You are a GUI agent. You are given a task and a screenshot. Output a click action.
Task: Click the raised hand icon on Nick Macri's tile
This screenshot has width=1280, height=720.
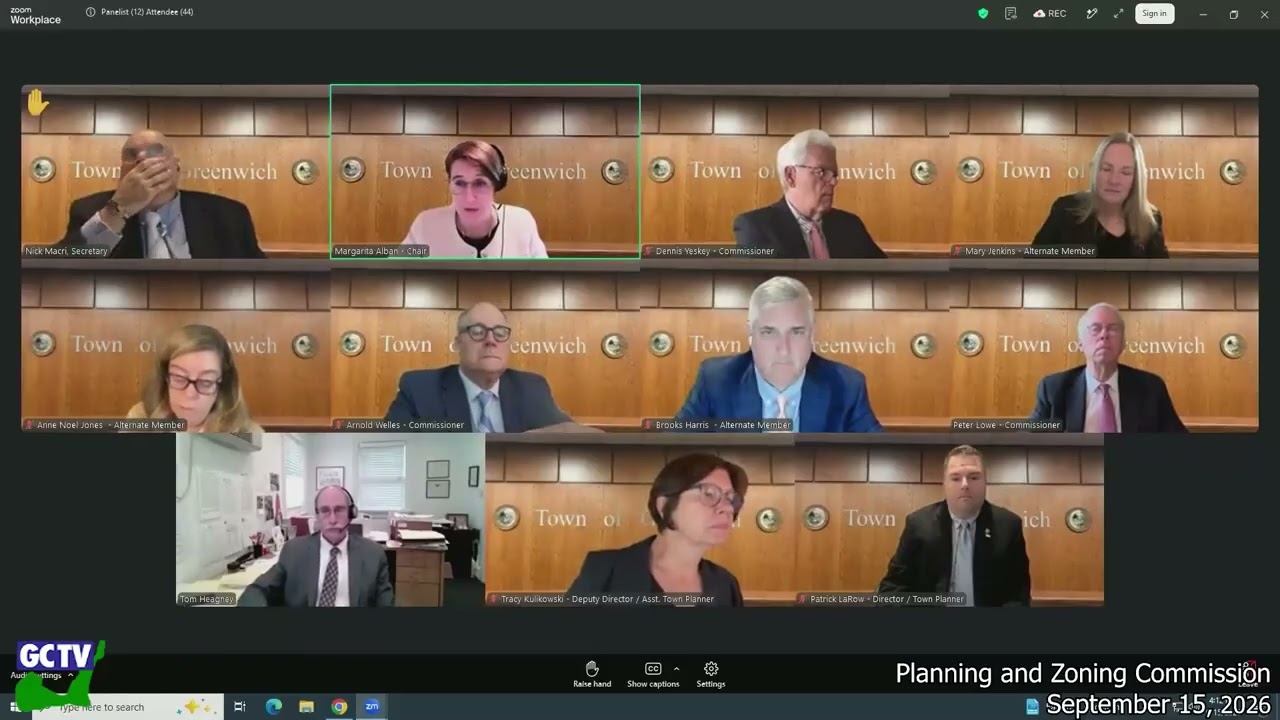pos(38,102)
